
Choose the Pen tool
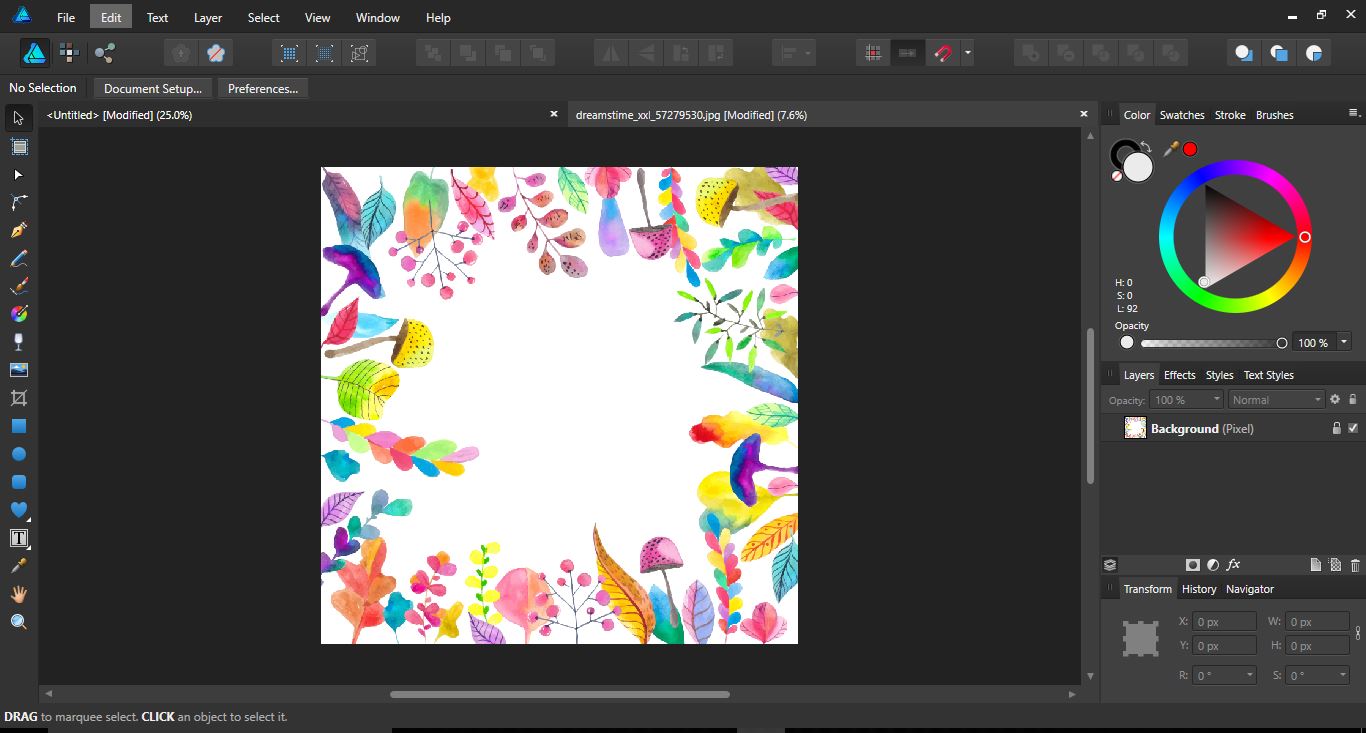(18, 229)
